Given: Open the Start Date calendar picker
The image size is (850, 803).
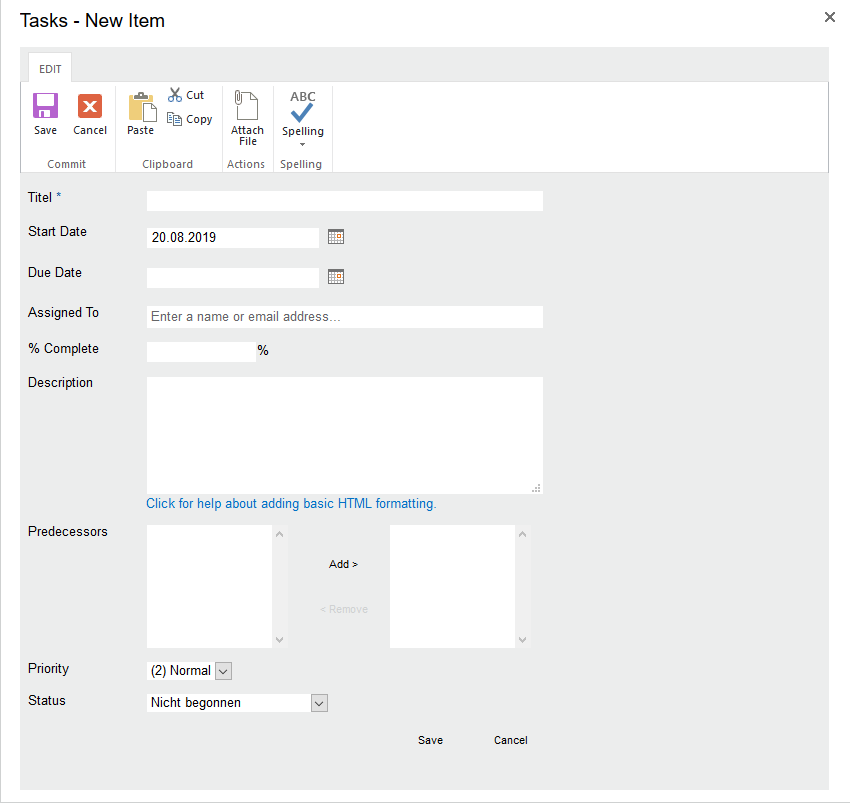Looking at the screenshot, I should (x=336, y=236).
